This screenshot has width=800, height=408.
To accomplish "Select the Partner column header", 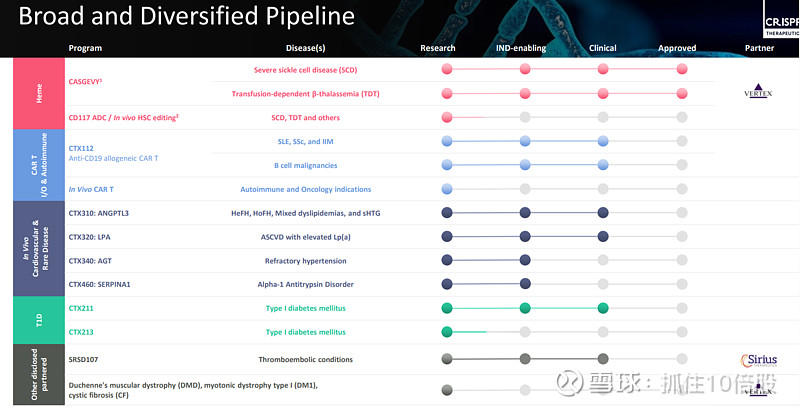I will [760, 48].
